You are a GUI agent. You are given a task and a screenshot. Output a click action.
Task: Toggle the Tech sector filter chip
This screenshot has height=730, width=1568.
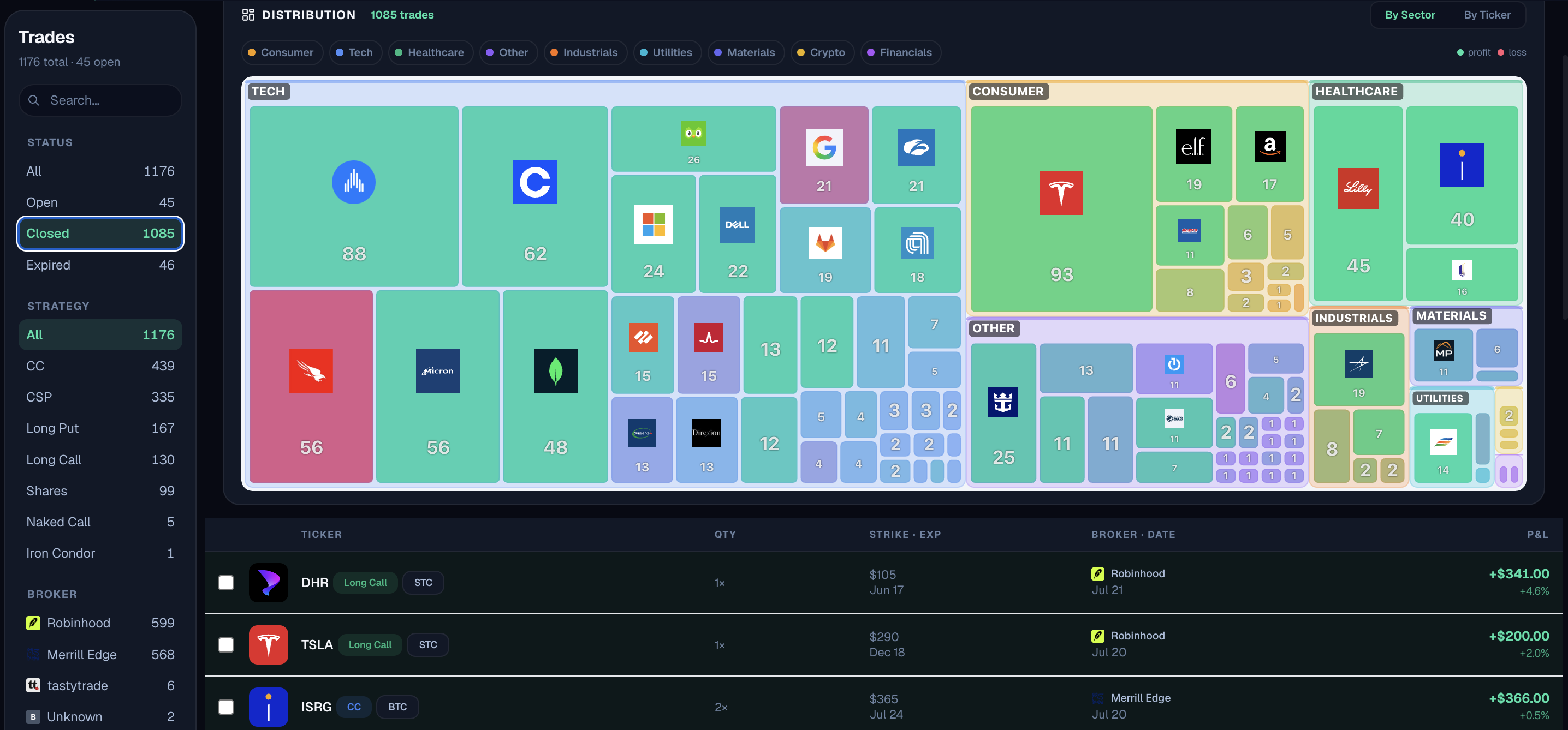point(355,52)
